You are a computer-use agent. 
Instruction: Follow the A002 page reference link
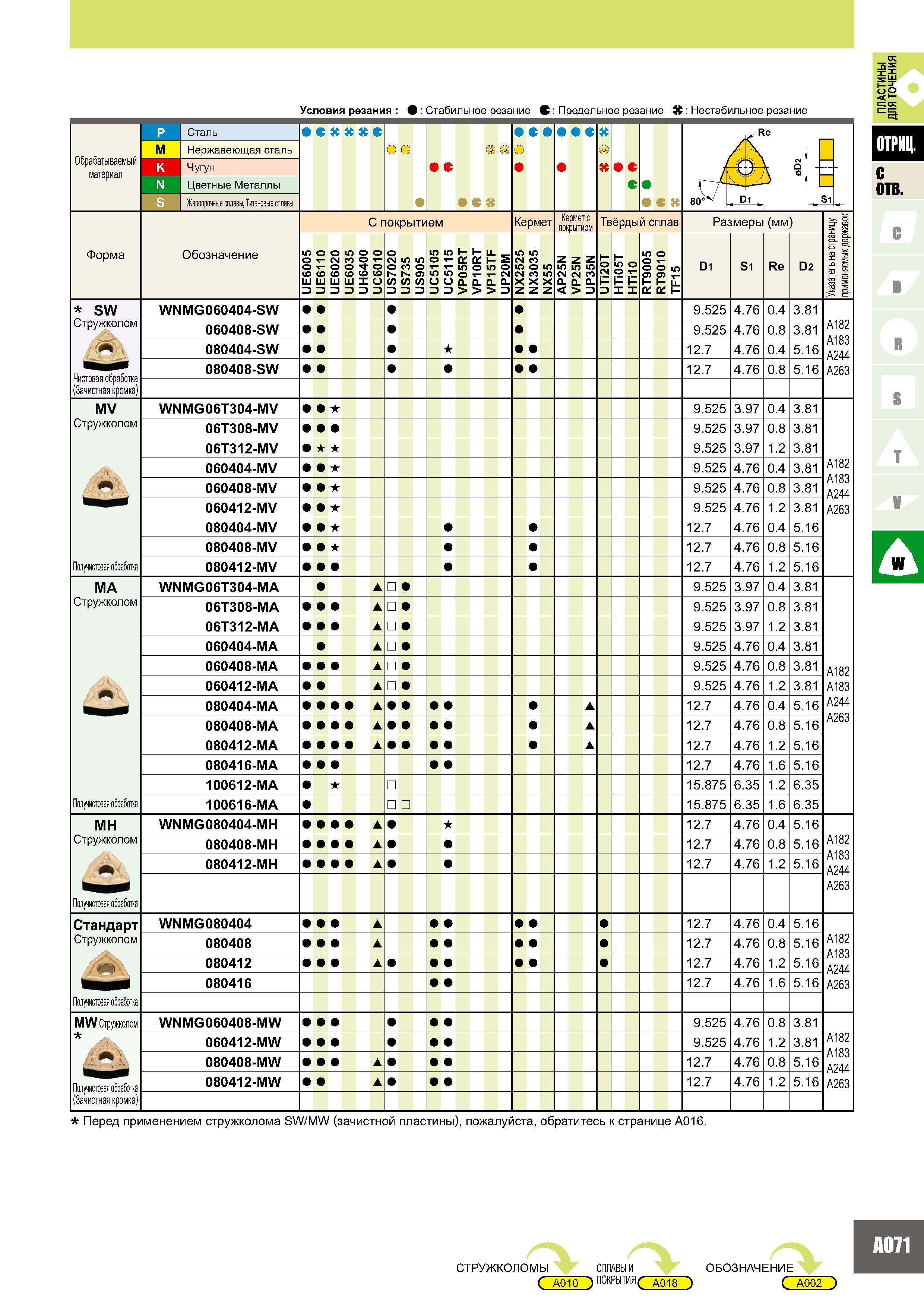809,1283
